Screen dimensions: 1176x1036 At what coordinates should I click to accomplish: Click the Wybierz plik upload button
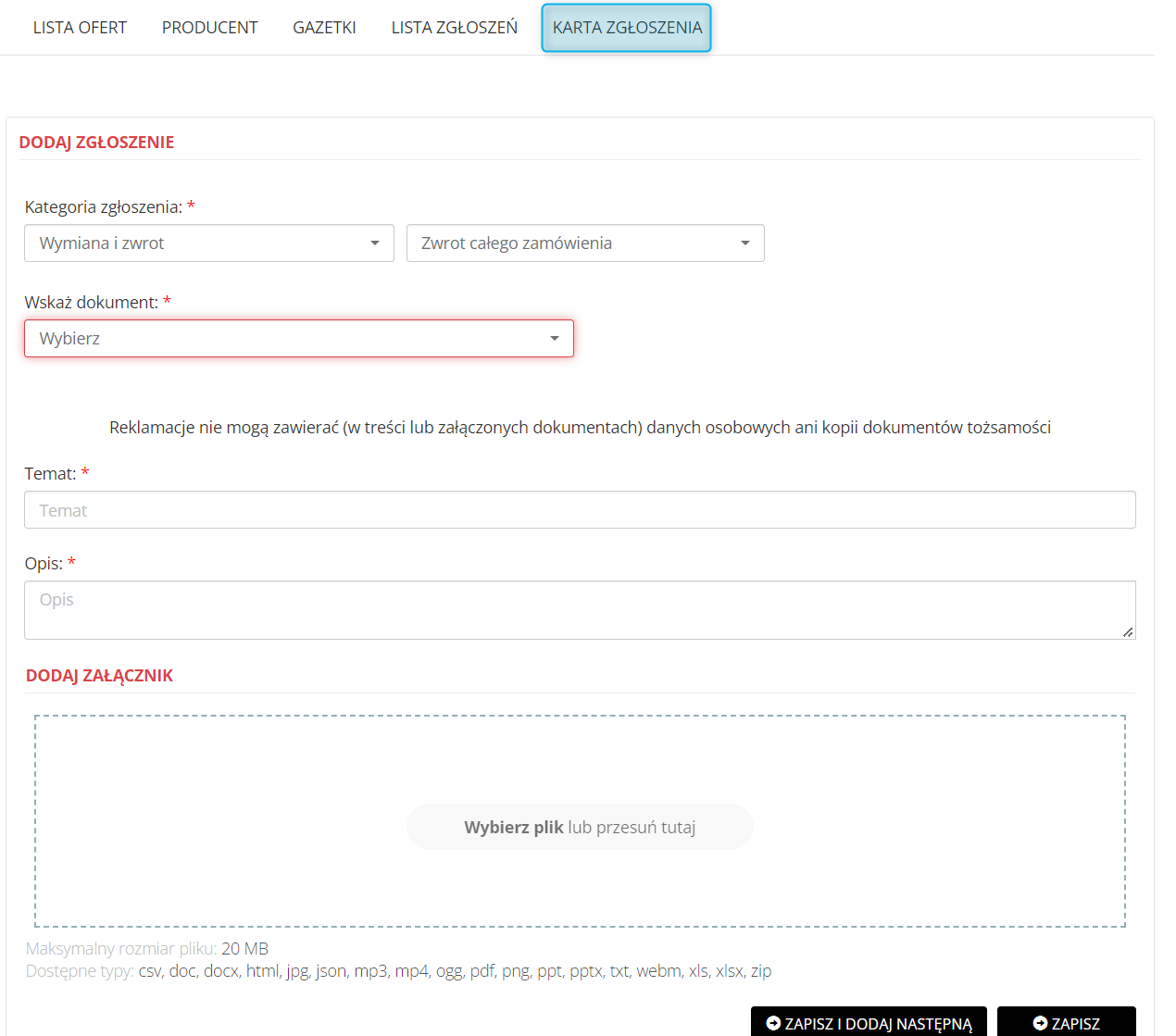[580, 827]
